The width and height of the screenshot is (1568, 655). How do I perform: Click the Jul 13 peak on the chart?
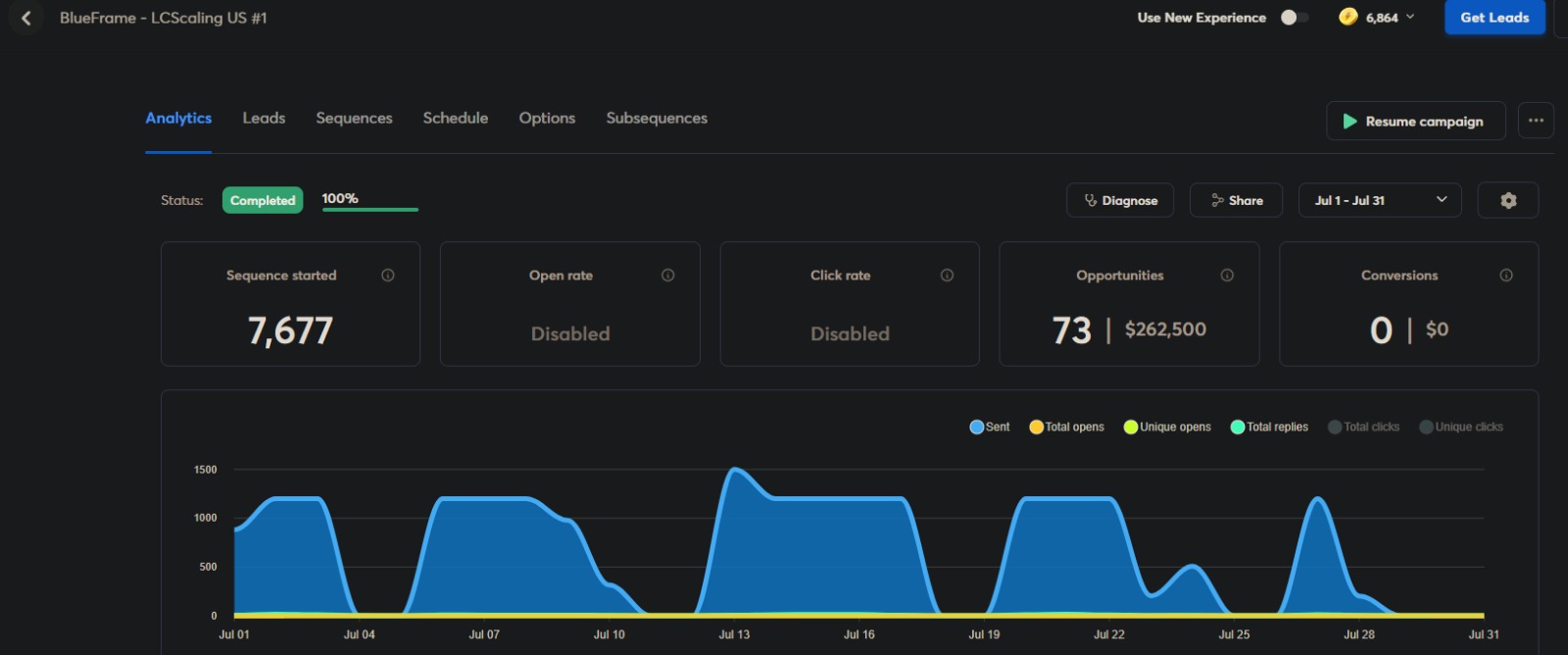coord(735,471)
